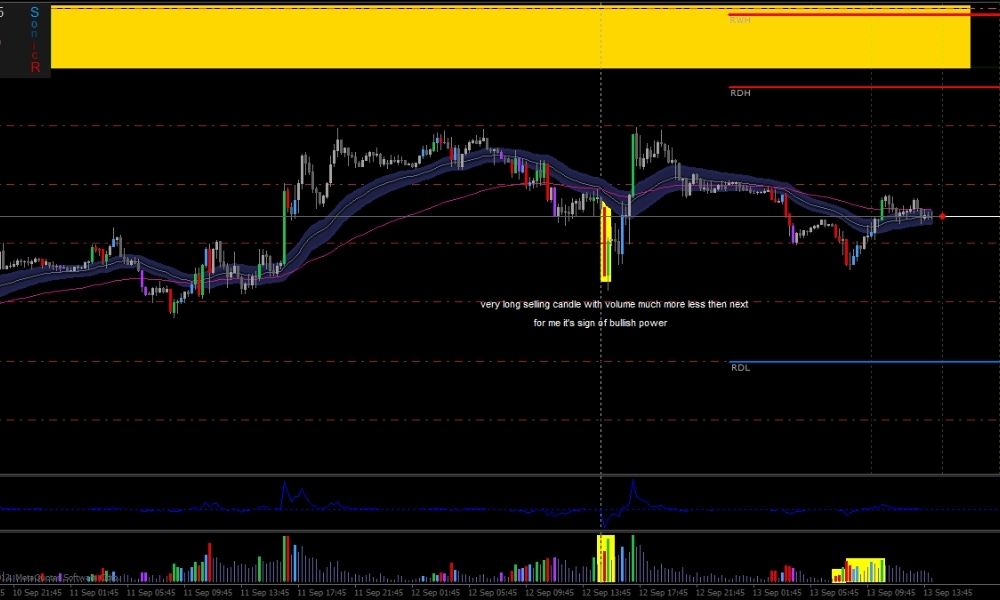
Task: Click the tall green candle on 11 Sep 13:45
Action: click(x=285, y=225)
